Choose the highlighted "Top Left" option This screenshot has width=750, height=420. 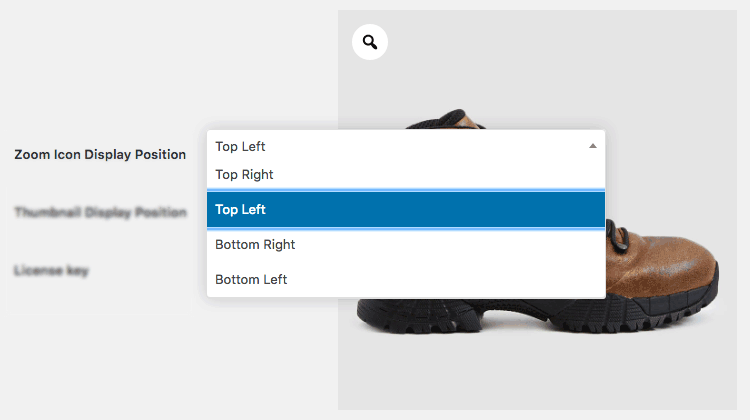click(406, 210)
